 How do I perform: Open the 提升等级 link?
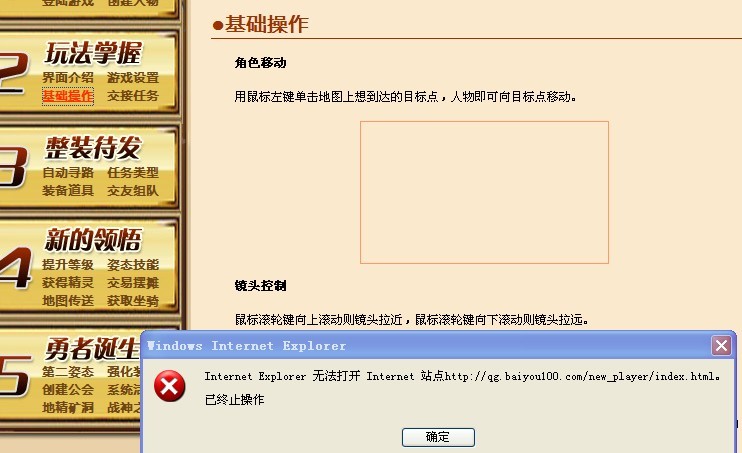point(68,265)
